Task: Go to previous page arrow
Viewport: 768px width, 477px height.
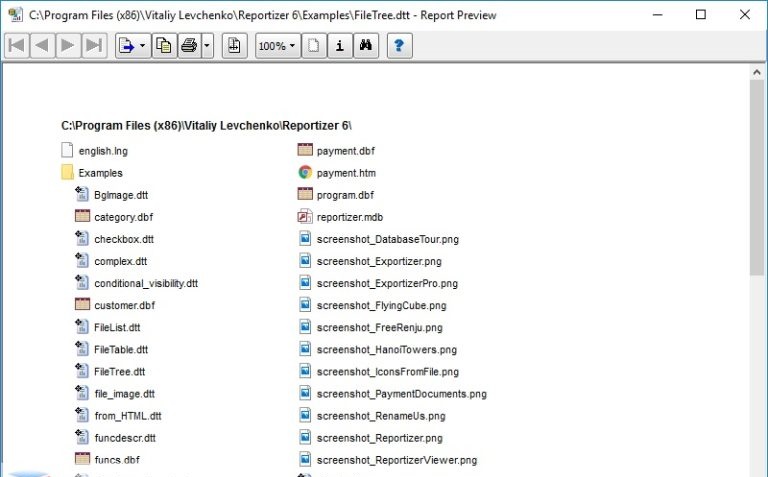Action: pyautogui.click(x=43, y=46)
